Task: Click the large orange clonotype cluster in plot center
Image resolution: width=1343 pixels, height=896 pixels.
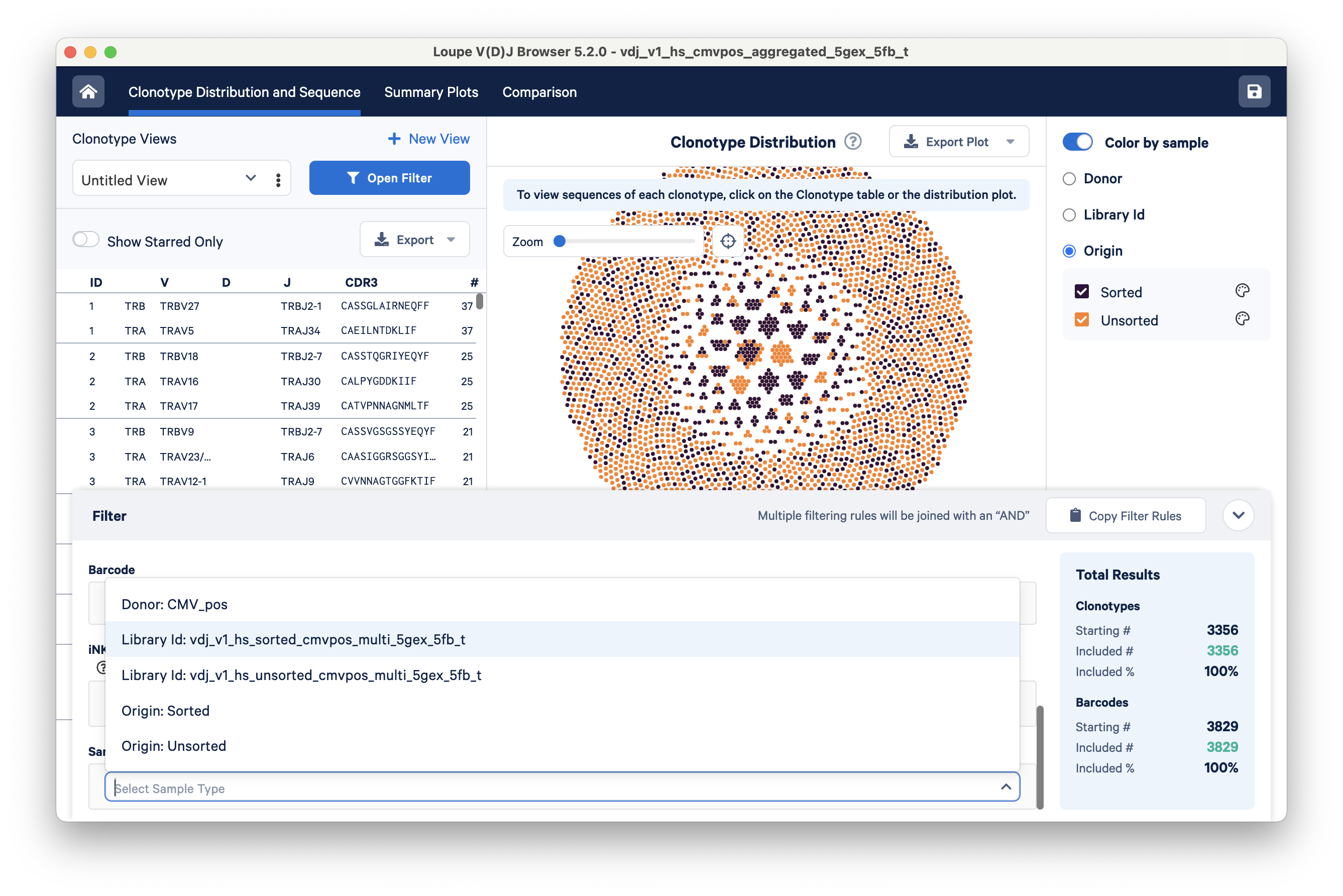Action: pyautogui.click(x=782, y=353)
